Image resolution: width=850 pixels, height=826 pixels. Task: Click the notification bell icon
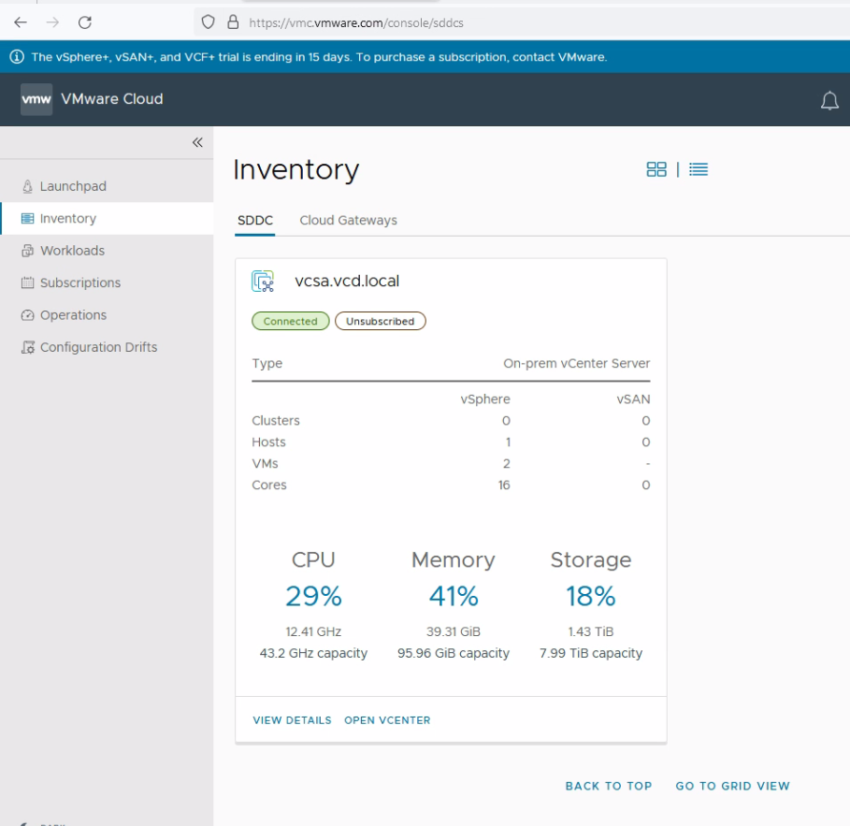click(x=830, y=100)
